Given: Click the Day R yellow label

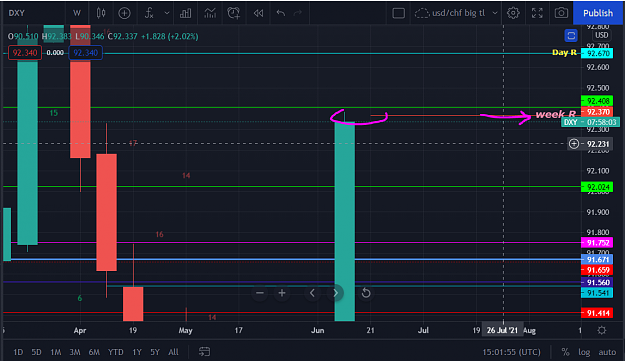Looking at the screenshot, I should (x=564, y=52).
